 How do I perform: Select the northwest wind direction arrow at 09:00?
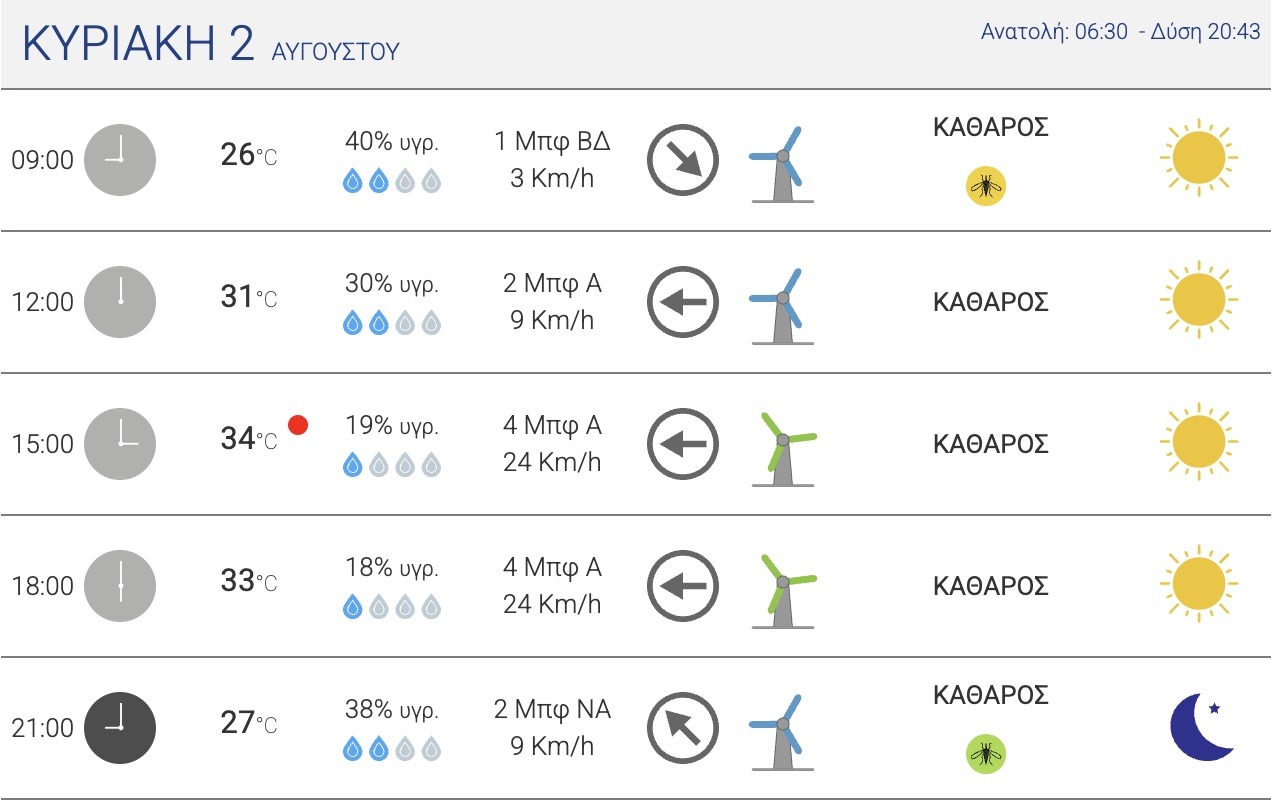684,160
